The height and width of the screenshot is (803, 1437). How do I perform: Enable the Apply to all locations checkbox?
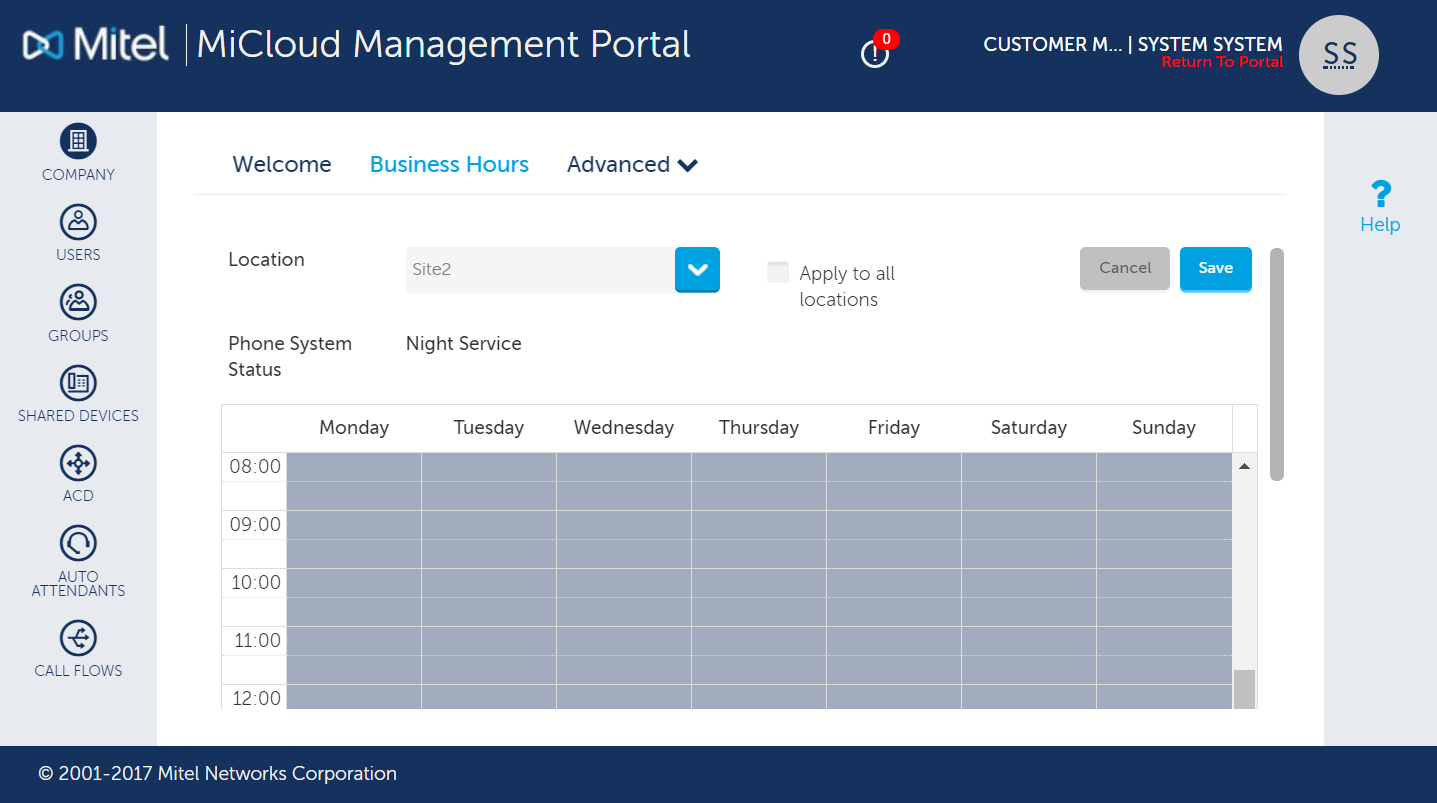click(x=778, y=272)
